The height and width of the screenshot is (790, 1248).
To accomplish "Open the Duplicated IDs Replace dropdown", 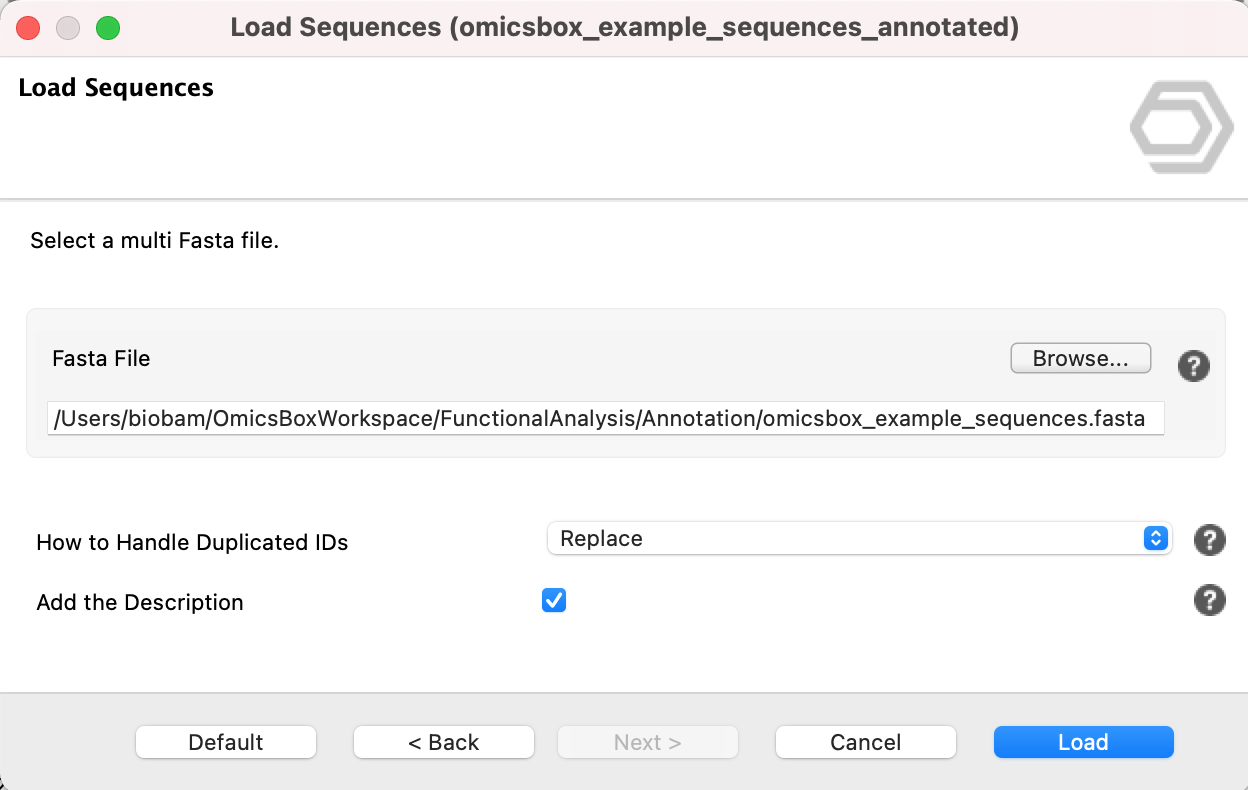I will [858, 538].
